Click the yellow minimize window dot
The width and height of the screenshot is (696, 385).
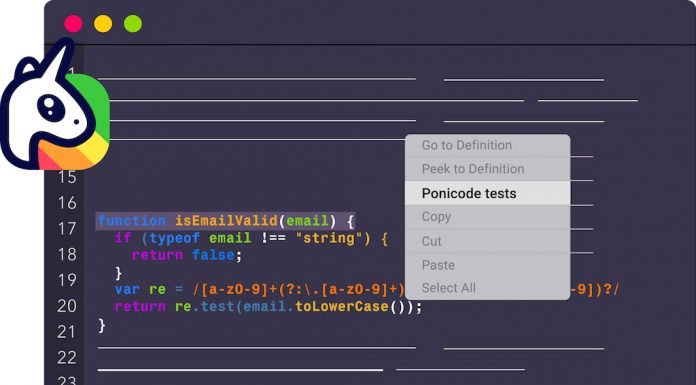103,24
